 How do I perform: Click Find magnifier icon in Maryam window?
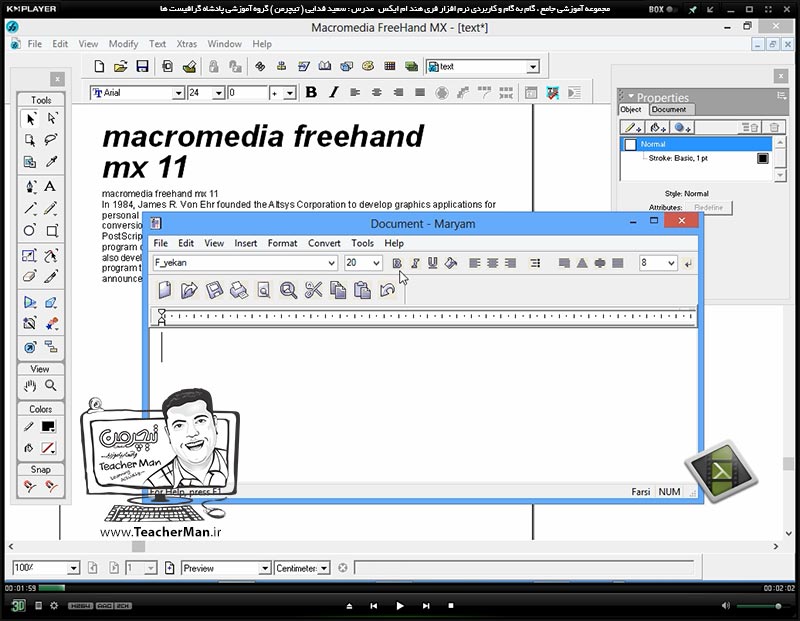tap(288, 290)
